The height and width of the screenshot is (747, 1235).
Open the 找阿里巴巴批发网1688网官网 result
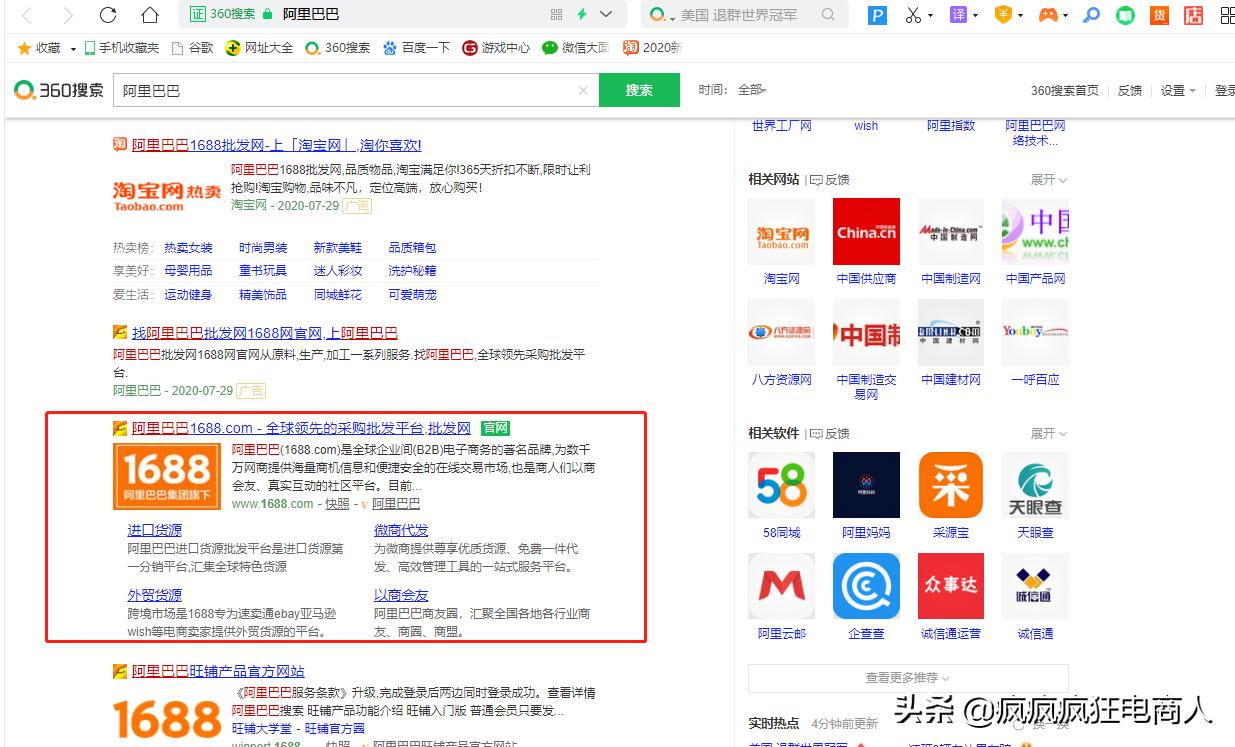pos(265,333)
